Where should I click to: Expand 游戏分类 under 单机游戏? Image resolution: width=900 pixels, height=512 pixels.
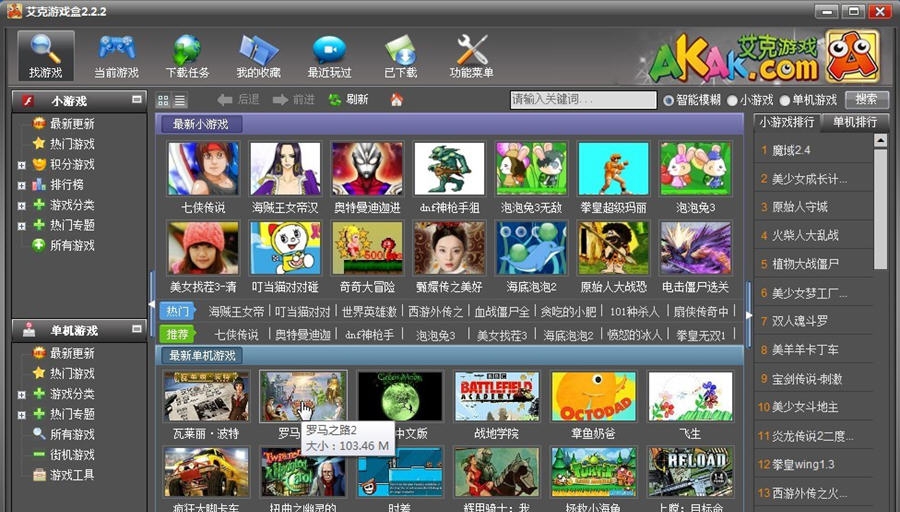[22, 395]
